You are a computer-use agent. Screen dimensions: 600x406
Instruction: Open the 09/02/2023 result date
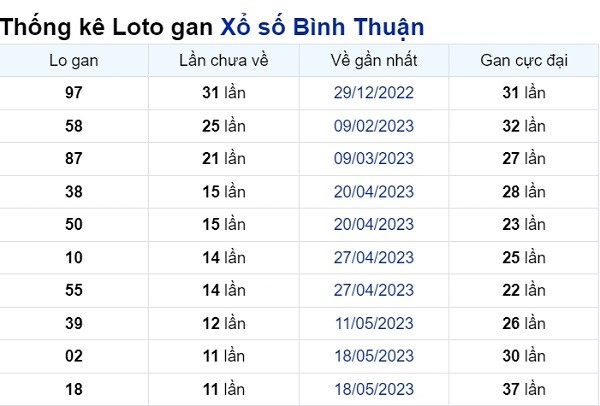point(373,126)
